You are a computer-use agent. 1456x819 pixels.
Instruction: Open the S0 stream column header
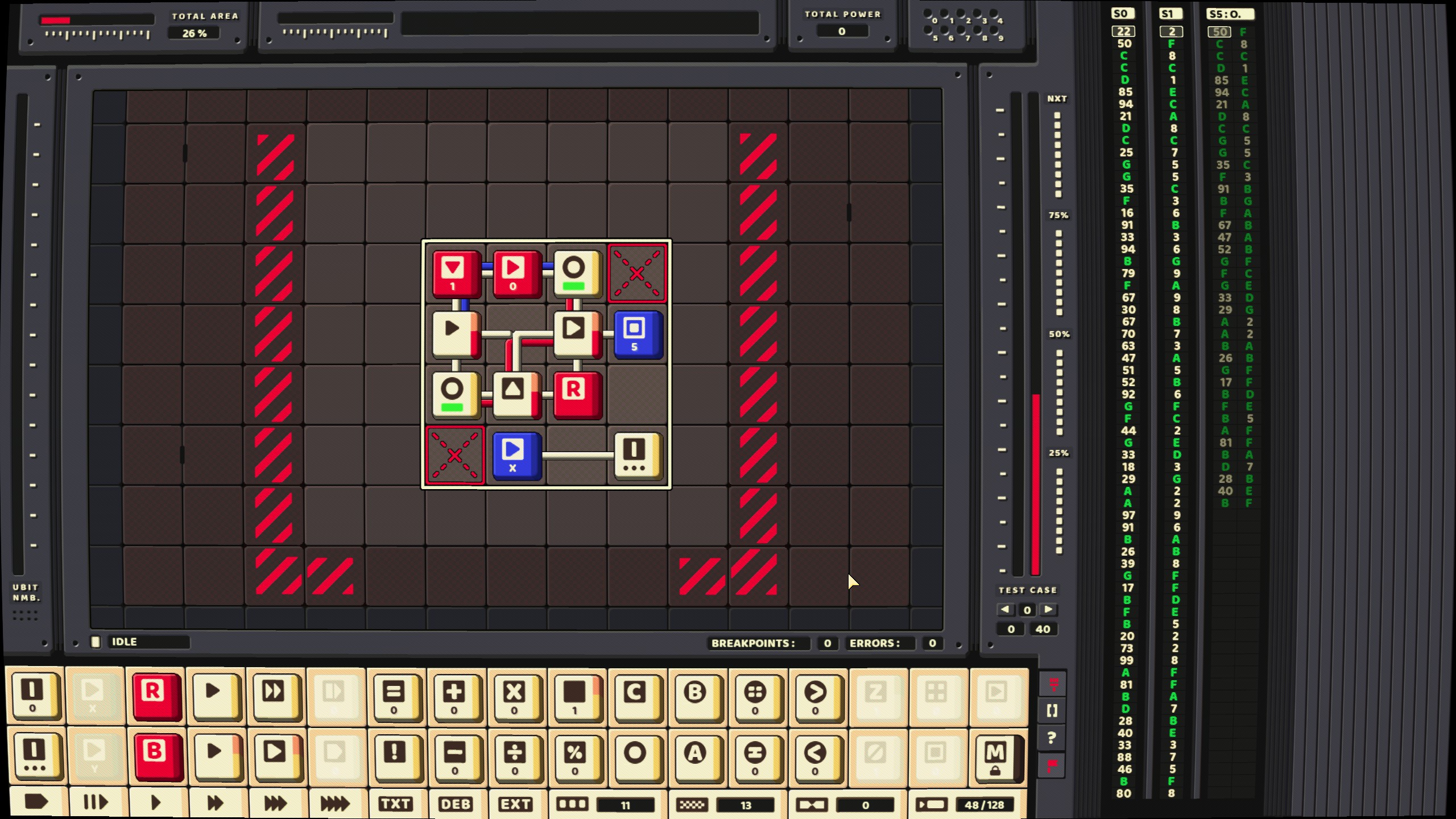pos(1123,14)
